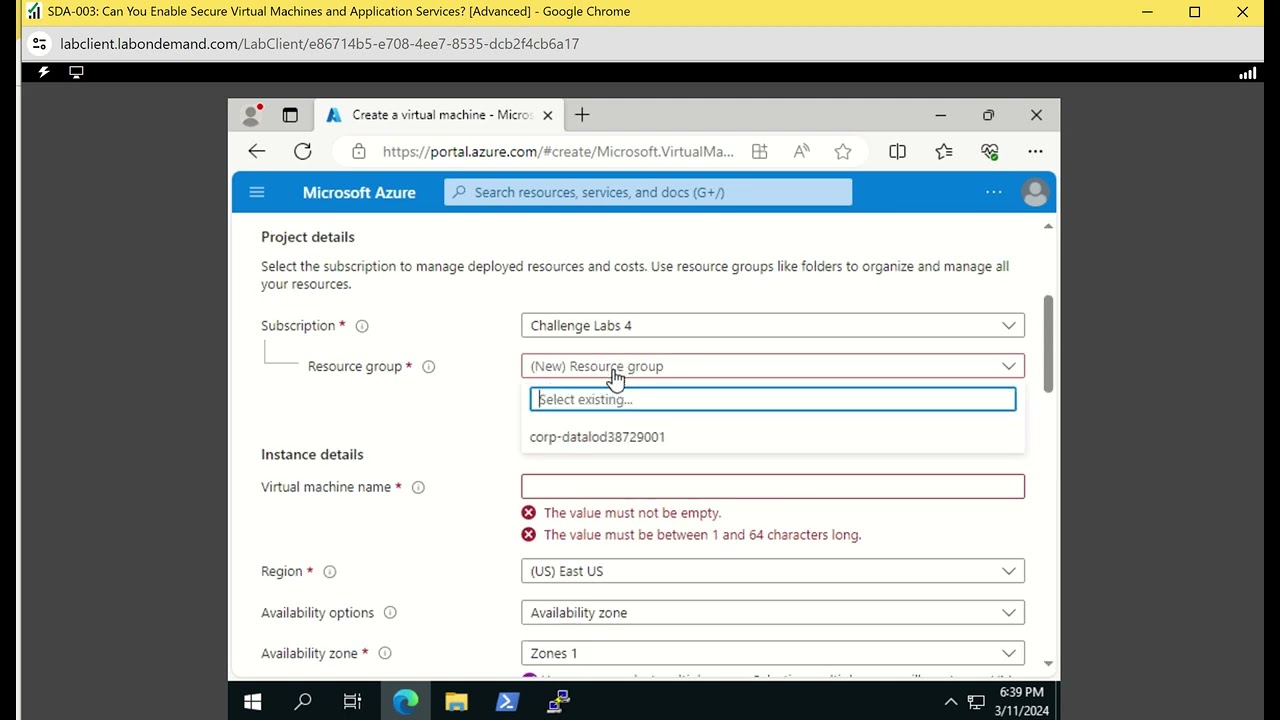Open Browser essentials icon
Image resolution: width=1280 pixels, height=720 pixels.
point(990,151)
